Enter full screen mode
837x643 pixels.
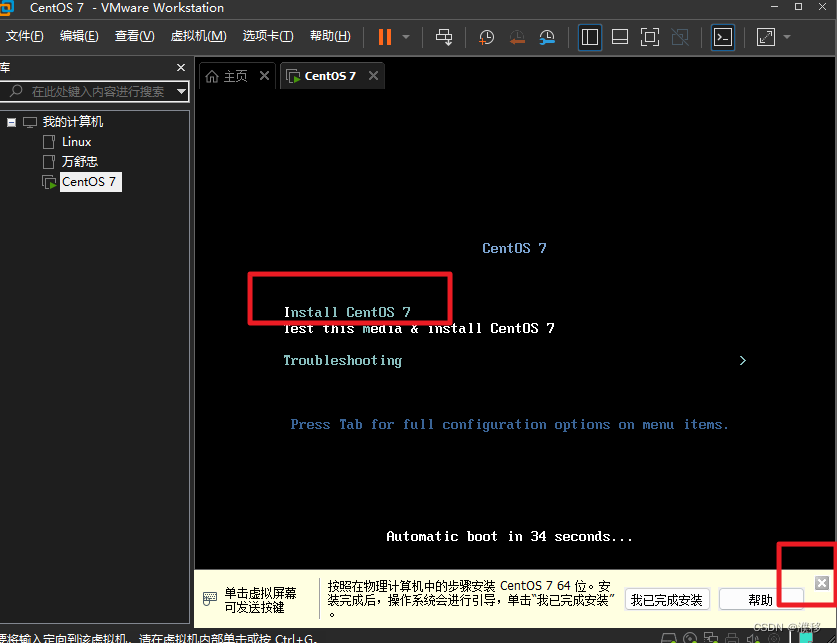tap(650, 37)
